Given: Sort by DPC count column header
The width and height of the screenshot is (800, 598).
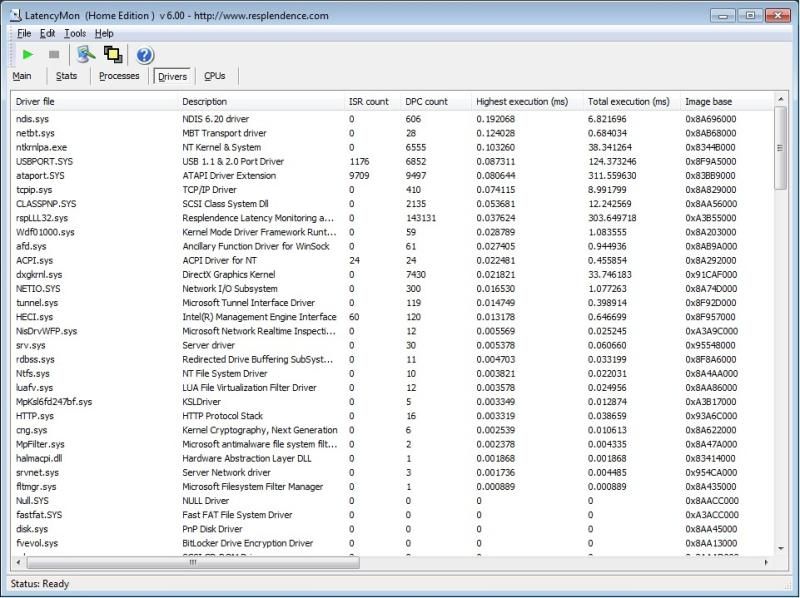Looking at the screenshot, I should click(427, 101).
